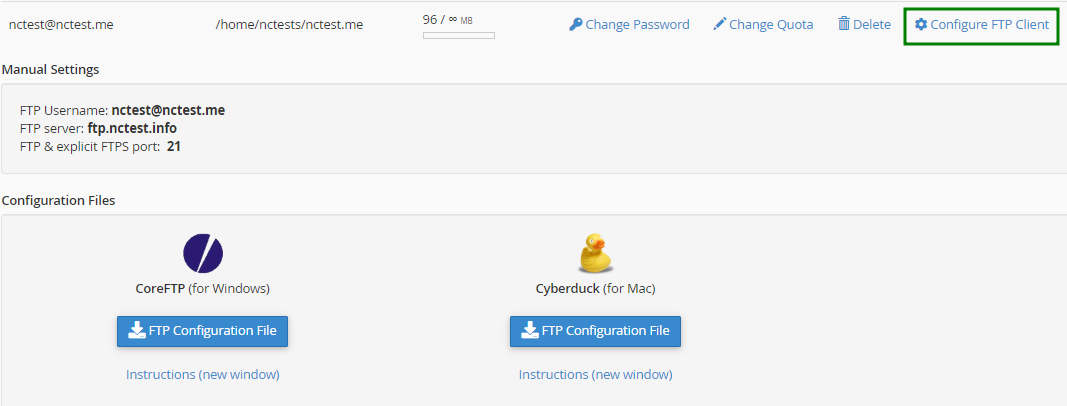1067x406 pixels.
Task: Click download icon in Cyberduck configuration button
Action: coord(529,331)
